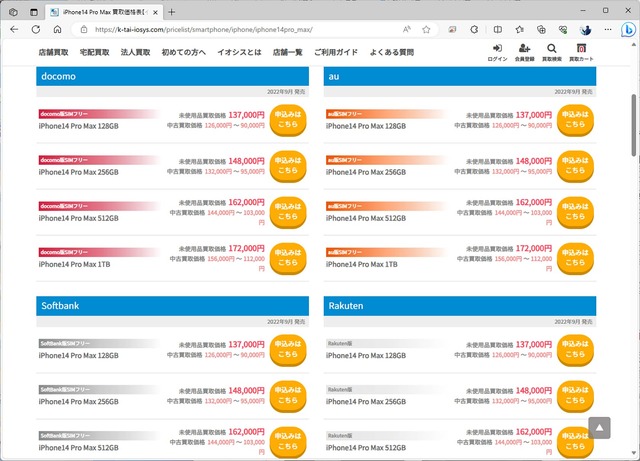This screenshot has width=640, height=461.
Task: Apply for au iPhone14 Pro Max 128GB
Action: (x=575, y=120)
